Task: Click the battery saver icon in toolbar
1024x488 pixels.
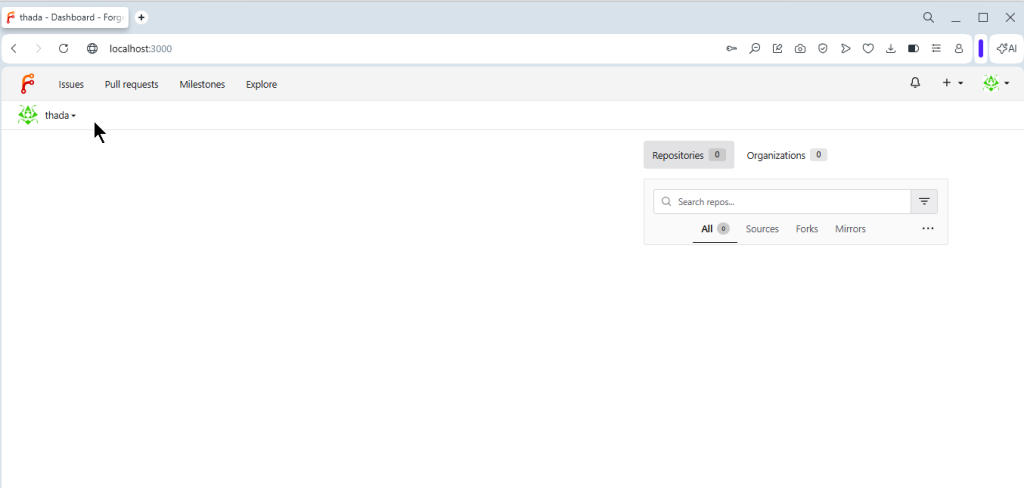Action: tap(913, 48)
